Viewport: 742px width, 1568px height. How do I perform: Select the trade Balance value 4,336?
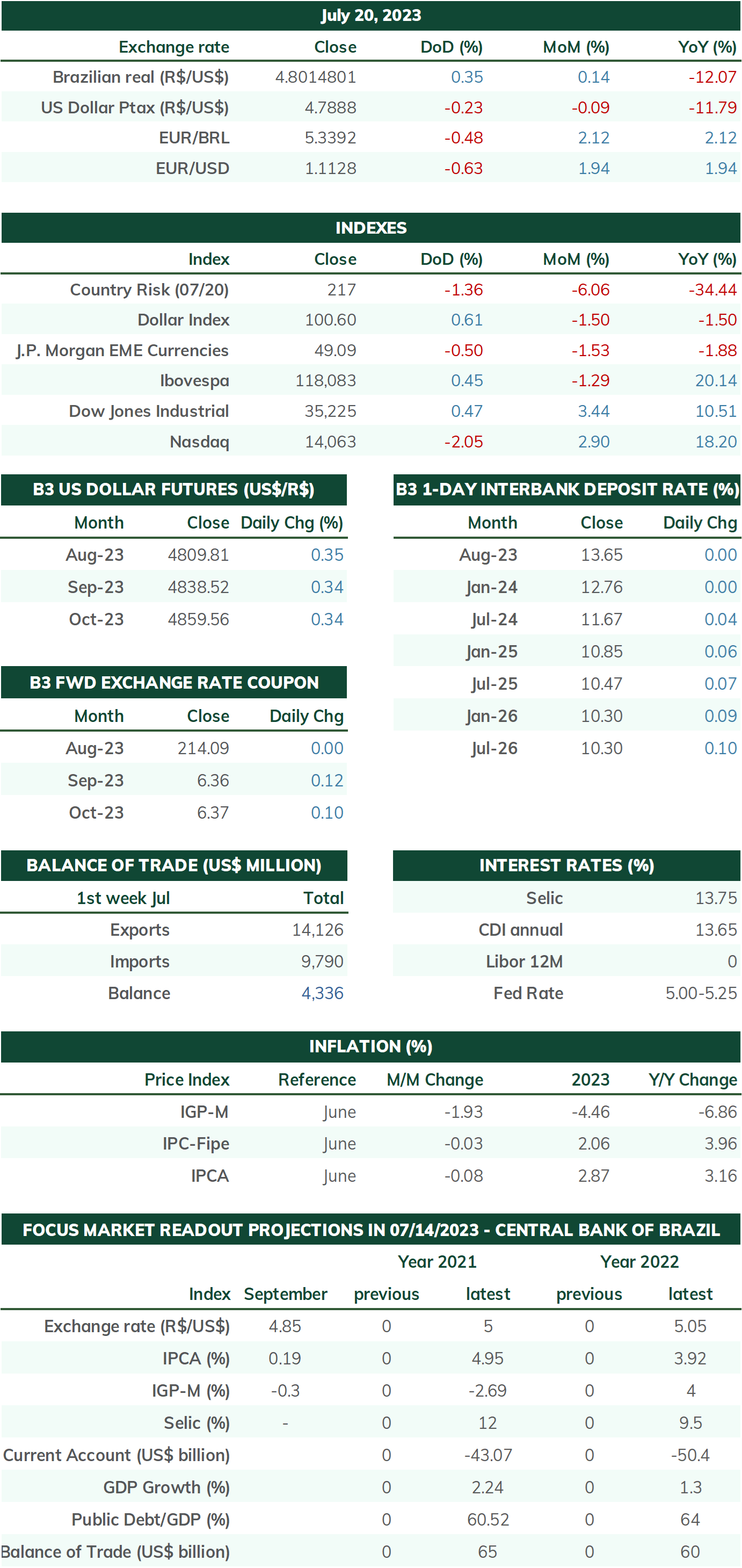pyautogui.click(x=322, y=993)
